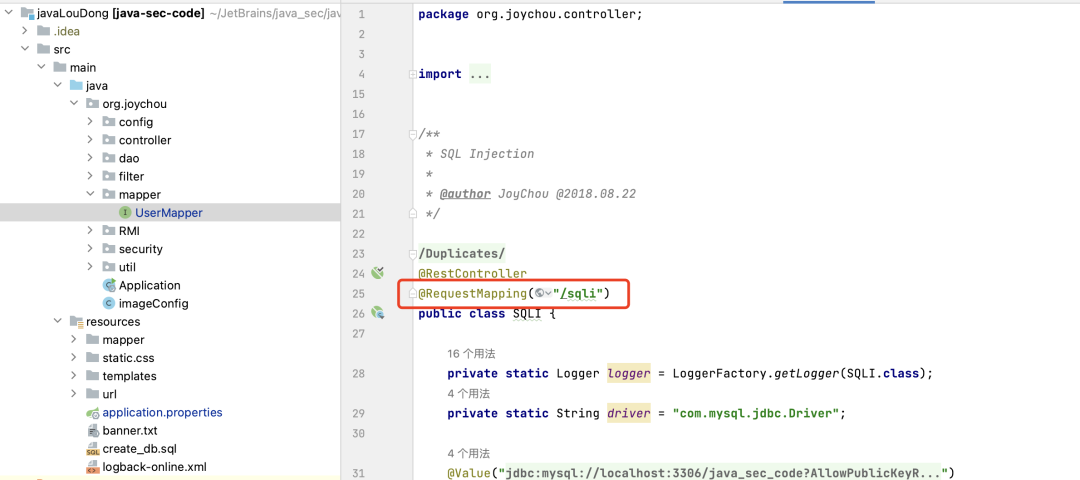Collapse the resources folder
Viewport: 1080px width, 480px height.
pyautogui.click(x=58, y=322)
